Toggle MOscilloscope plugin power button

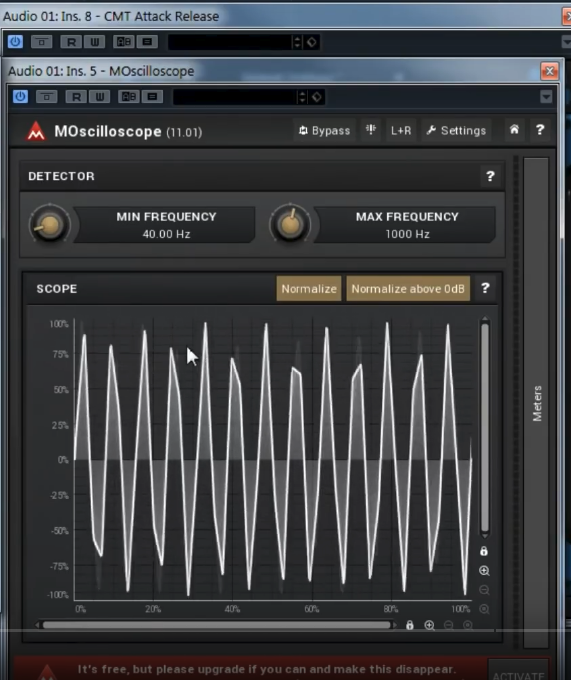[20, 96]
